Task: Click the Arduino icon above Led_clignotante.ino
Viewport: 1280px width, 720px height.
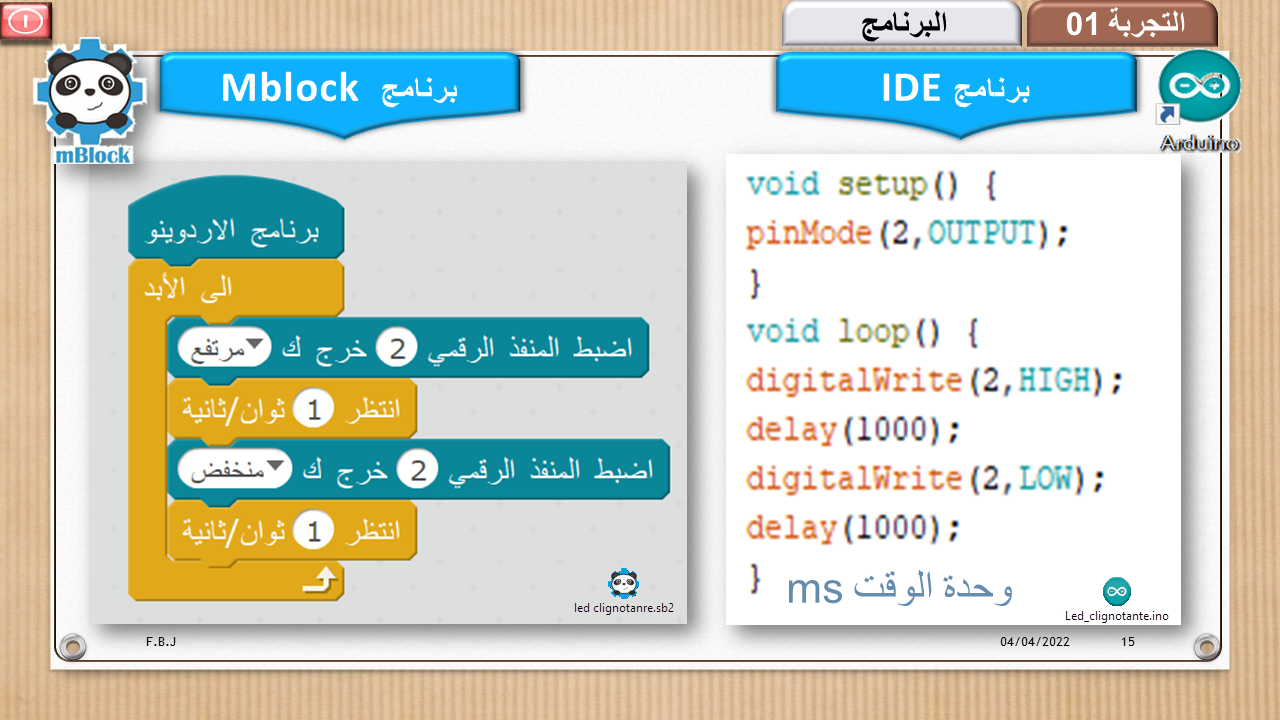Action: tap(1116, 591)
